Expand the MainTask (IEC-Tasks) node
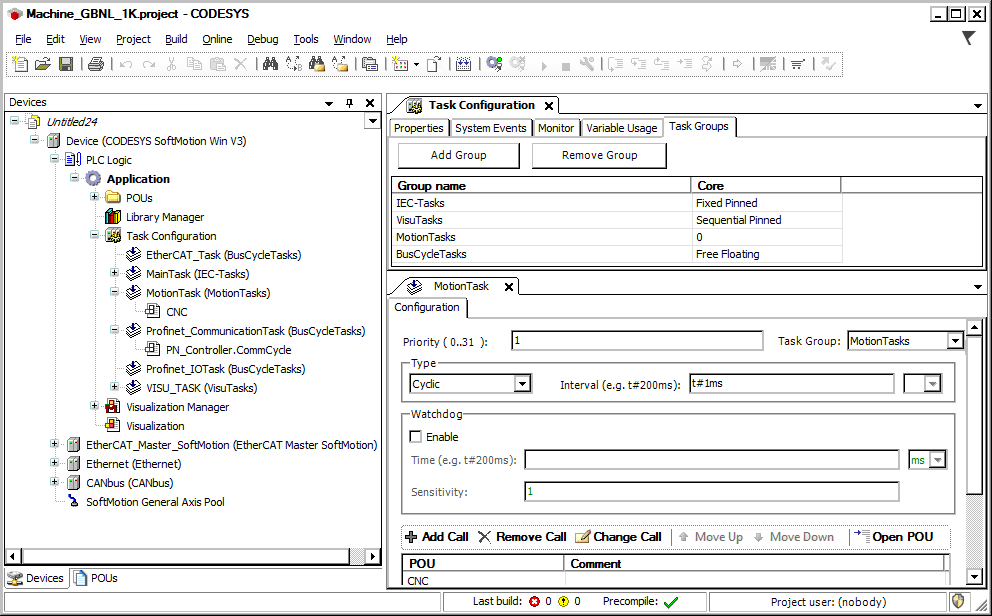Viewport: 992px width, 616px height. 114,273
